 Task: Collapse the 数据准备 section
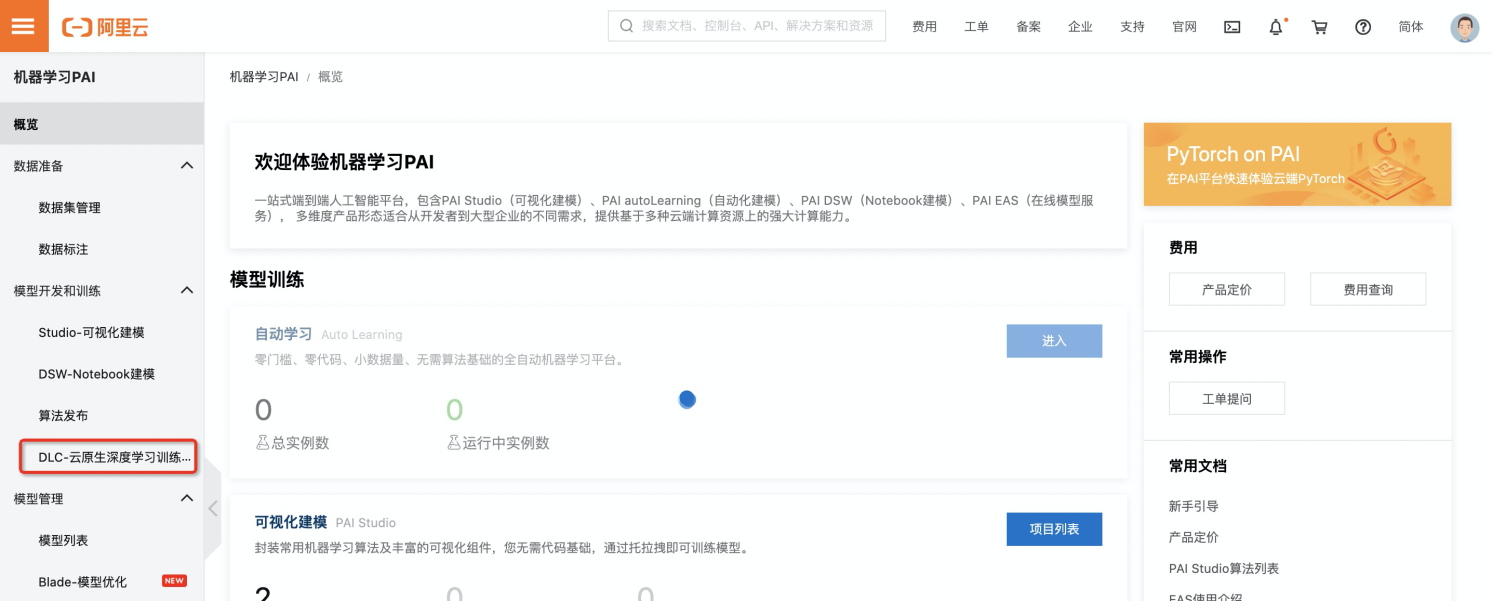tap(187, 166)
